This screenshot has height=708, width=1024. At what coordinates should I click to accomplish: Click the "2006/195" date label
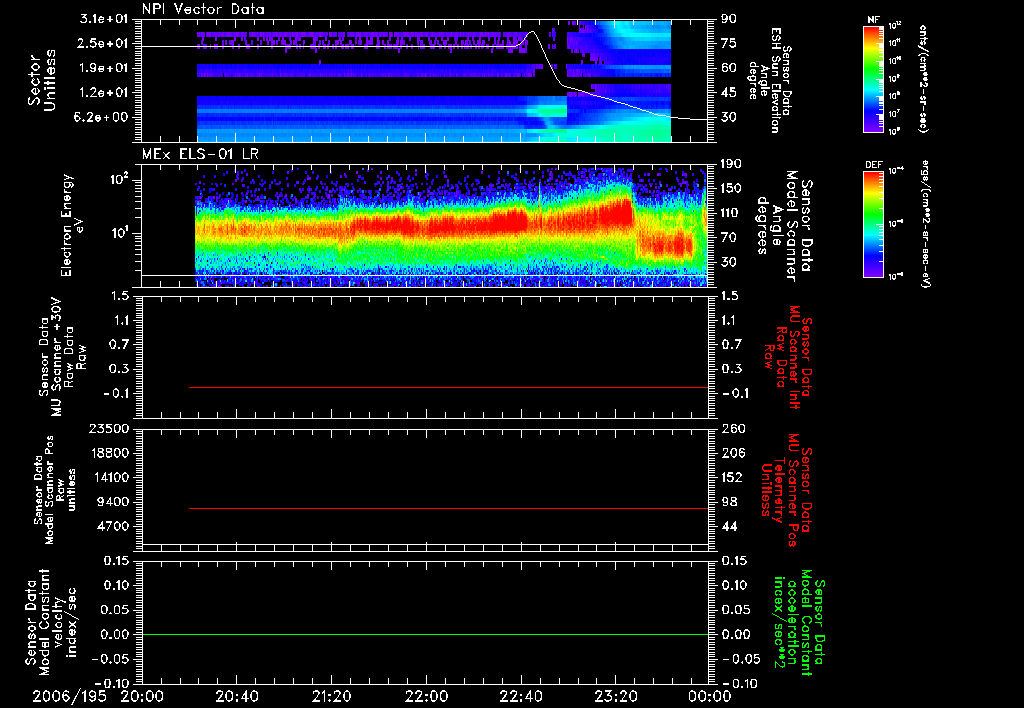[x=70, y=697]
